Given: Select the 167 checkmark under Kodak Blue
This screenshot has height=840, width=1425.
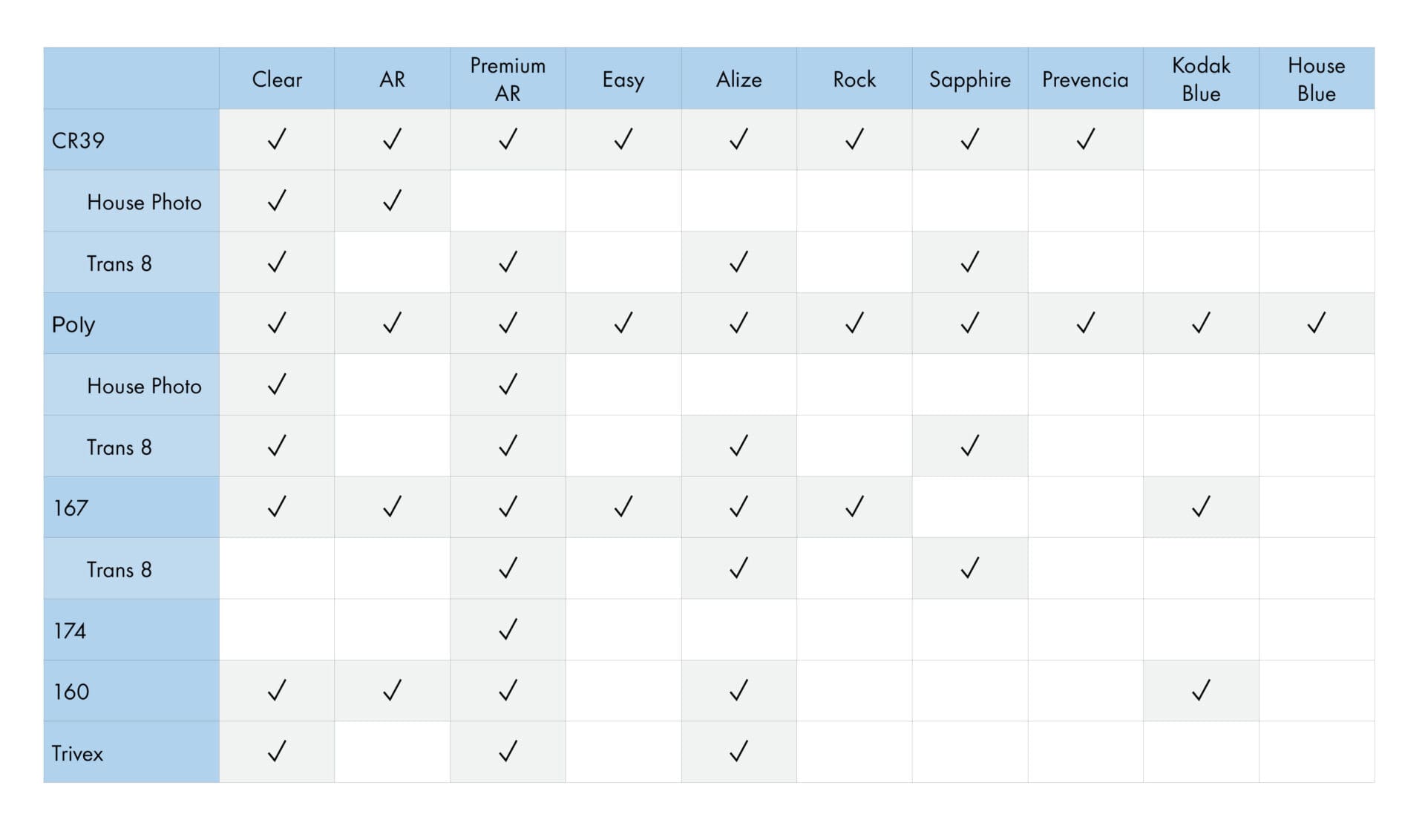Looking at the screenshot, I should coord(1201,507).
